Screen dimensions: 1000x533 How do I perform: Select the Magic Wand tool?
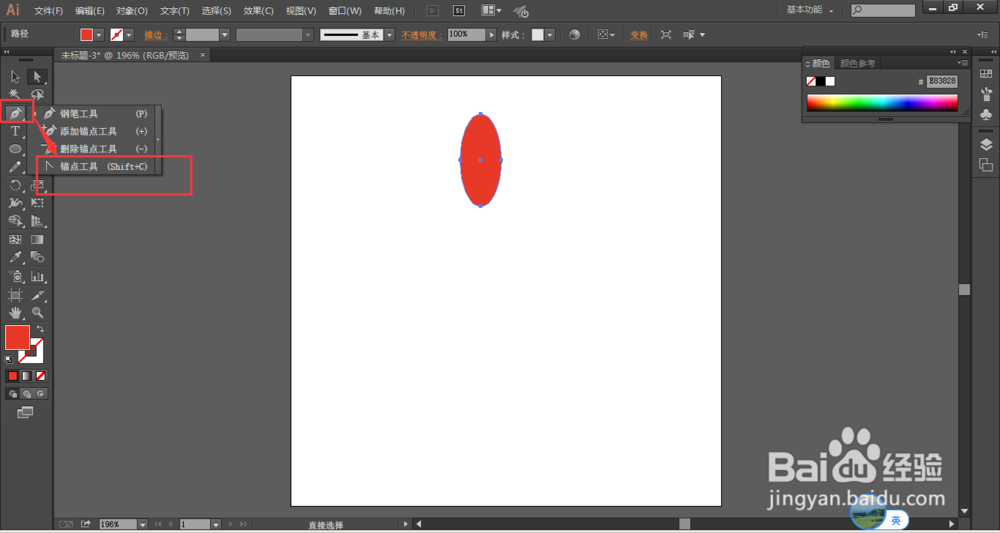pos(15,95)
